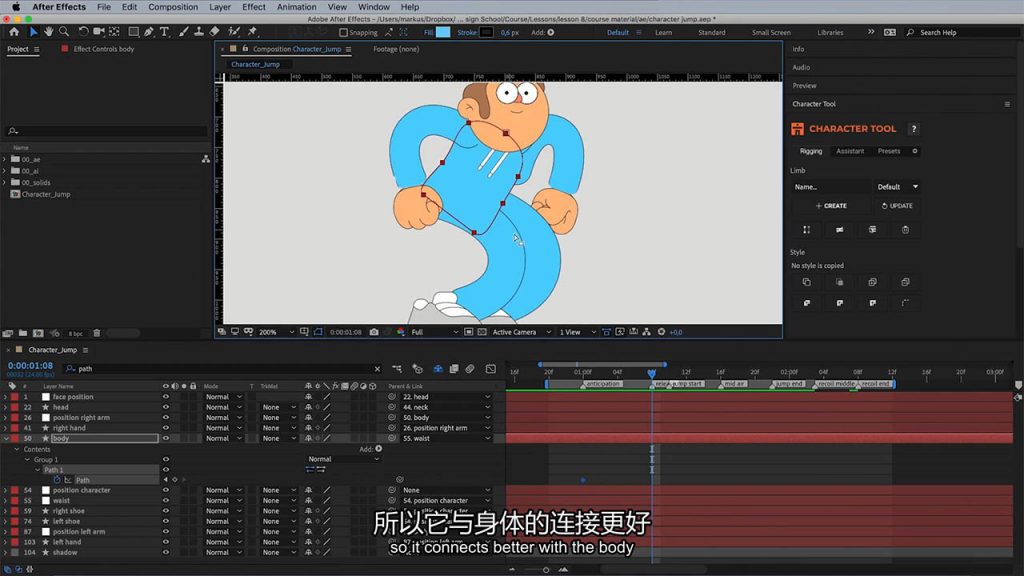Select the Home icon in the toolbar
The height and width of the screenshot is (576, 1024).
(x=14, y=31)
